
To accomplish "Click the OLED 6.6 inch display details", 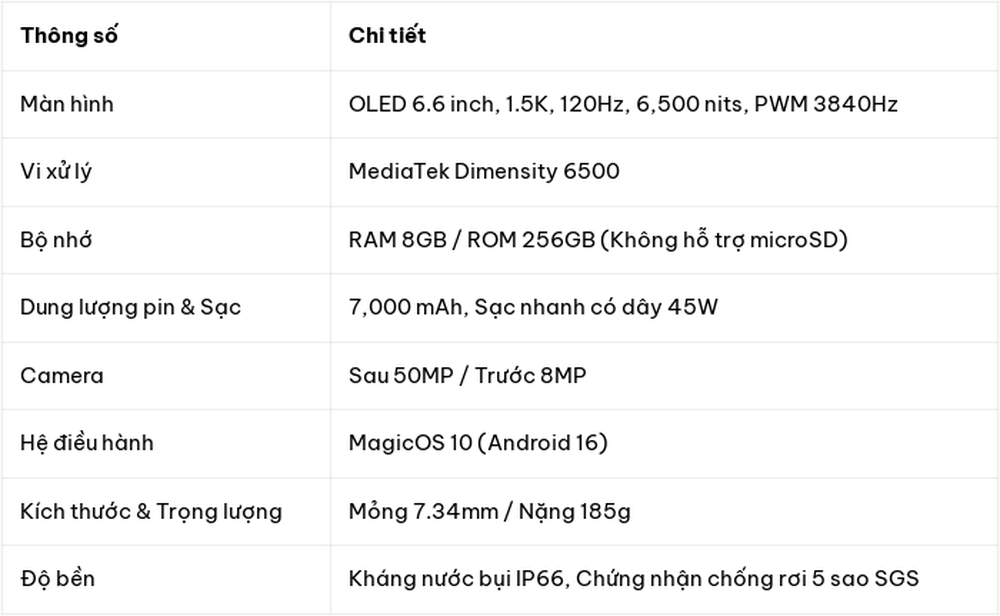I will [623, 104].
